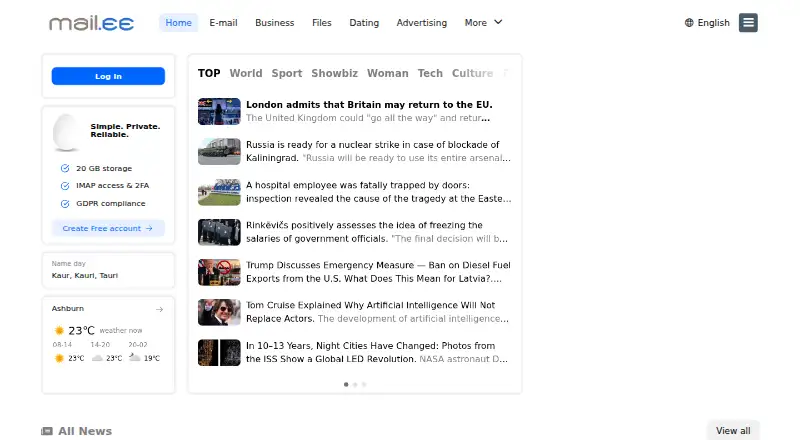
Task: Click the All News heading
Action: pos(85,431)
